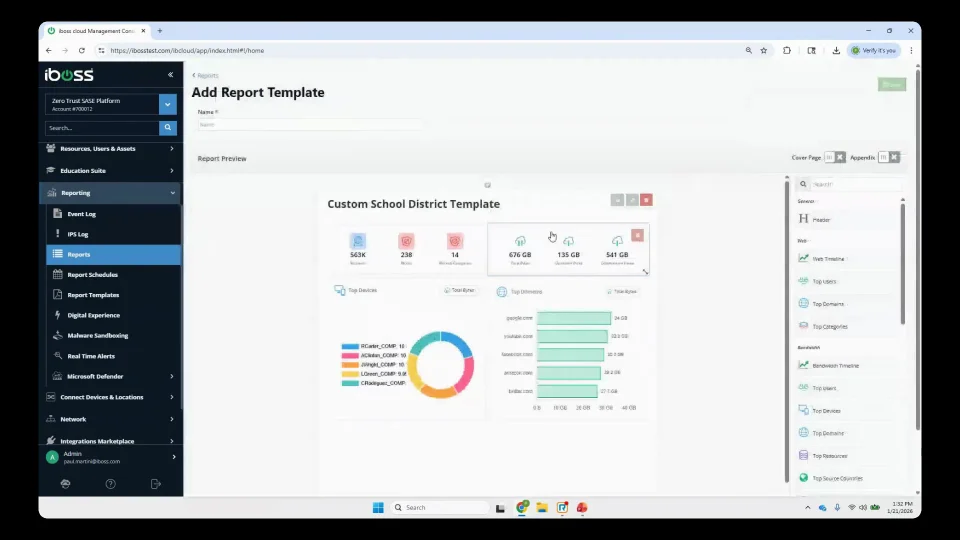Click the template Name input field

pyautogui.click(x=310, y=125)
